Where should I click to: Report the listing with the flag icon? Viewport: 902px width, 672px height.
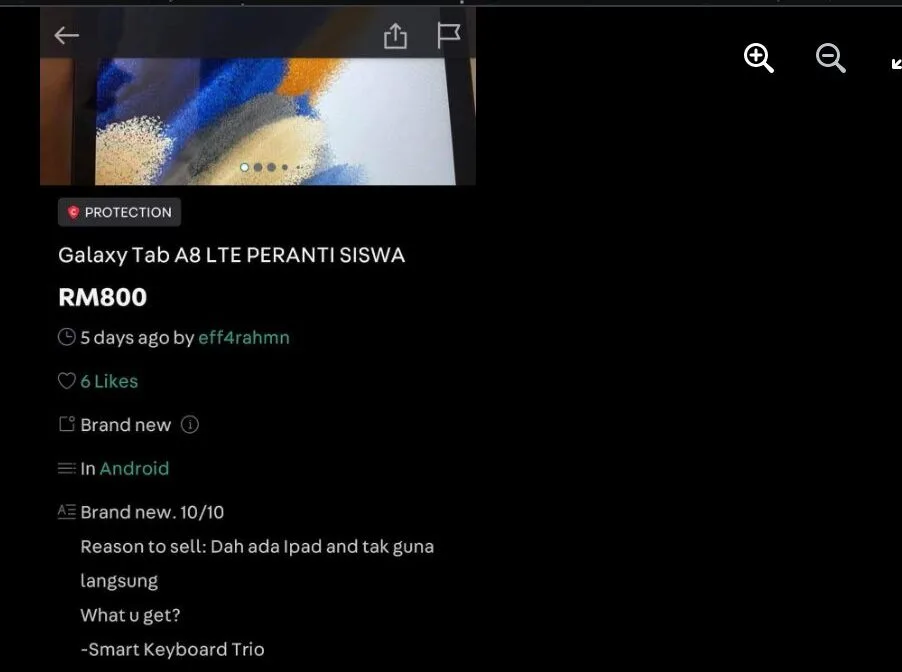click(449, 36)
